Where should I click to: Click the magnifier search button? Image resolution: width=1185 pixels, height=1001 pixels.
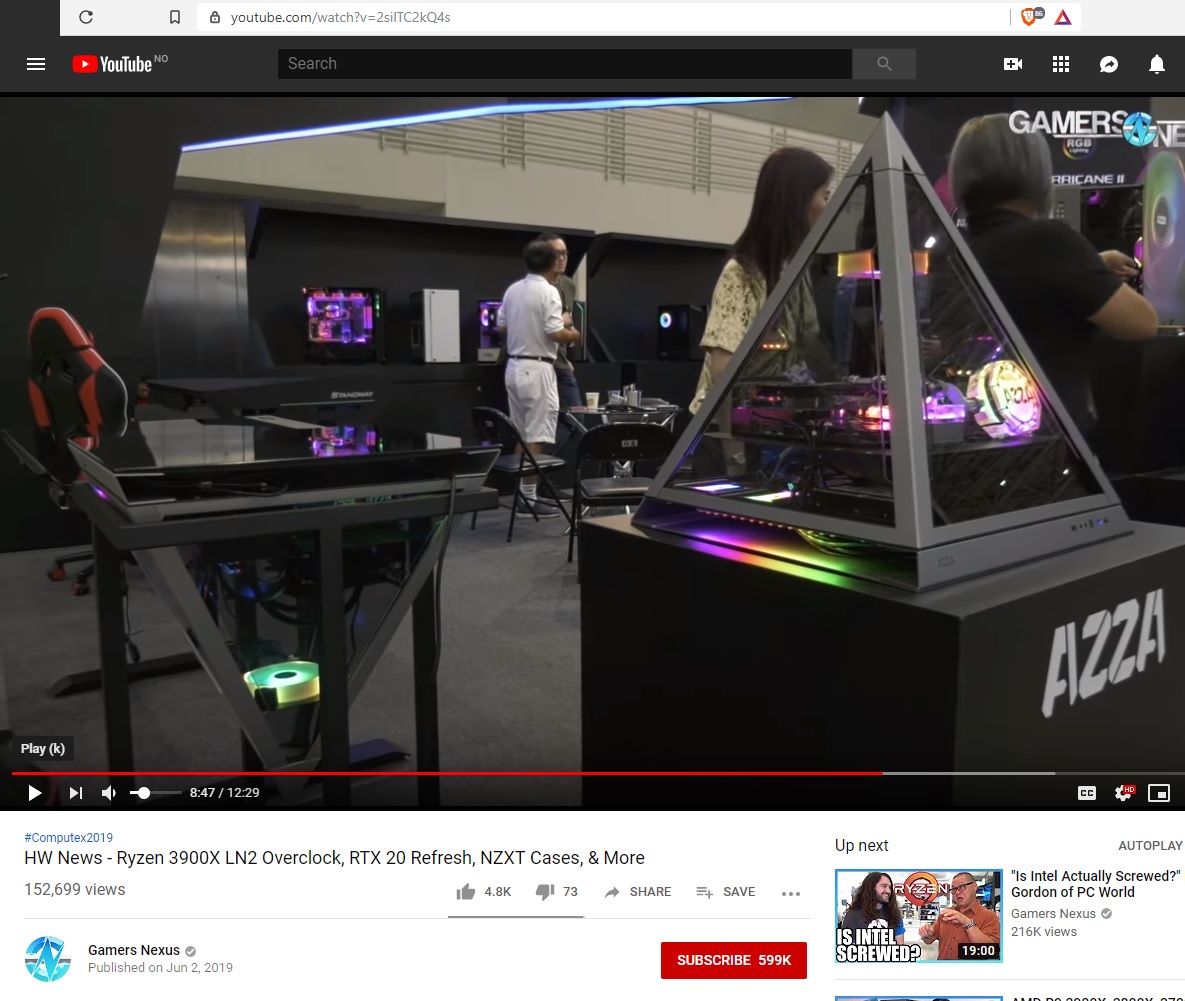884,64
